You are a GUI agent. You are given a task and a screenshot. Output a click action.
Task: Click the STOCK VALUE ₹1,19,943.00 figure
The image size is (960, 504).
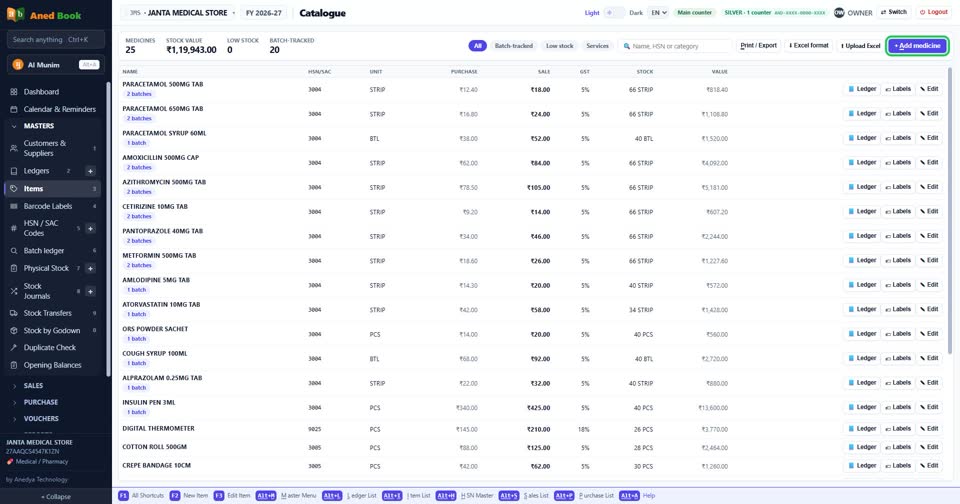(191, 50)
